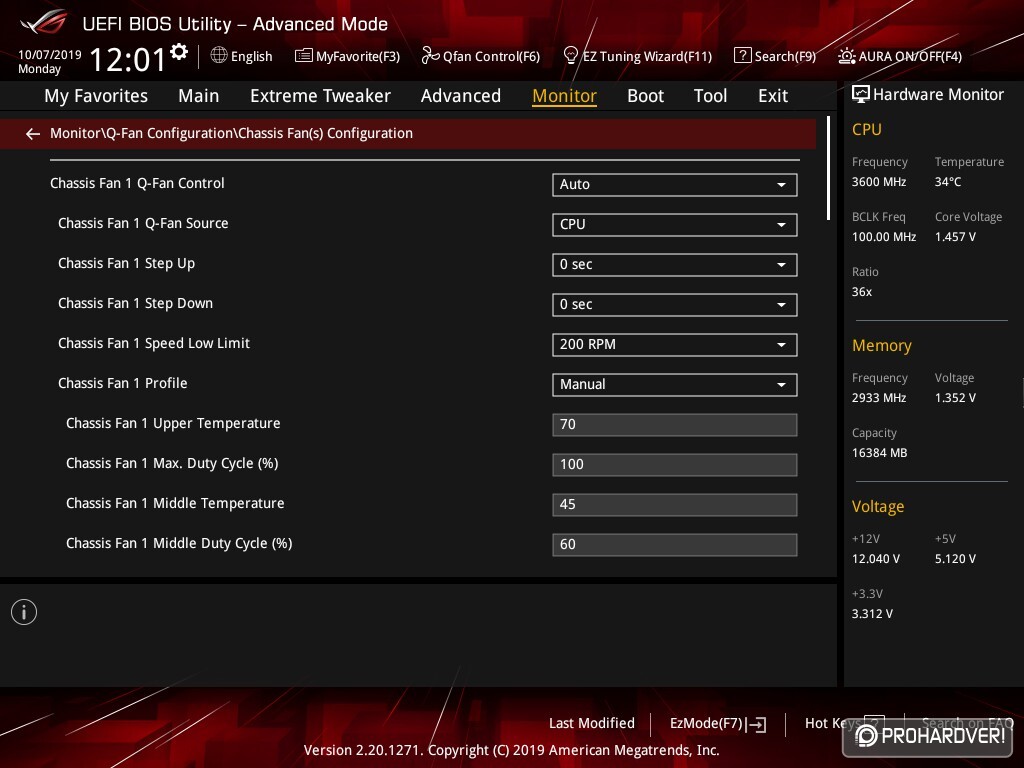Click the info circle icon
The height and width of the screenshot is (768, 1024).
pos(24,612)
